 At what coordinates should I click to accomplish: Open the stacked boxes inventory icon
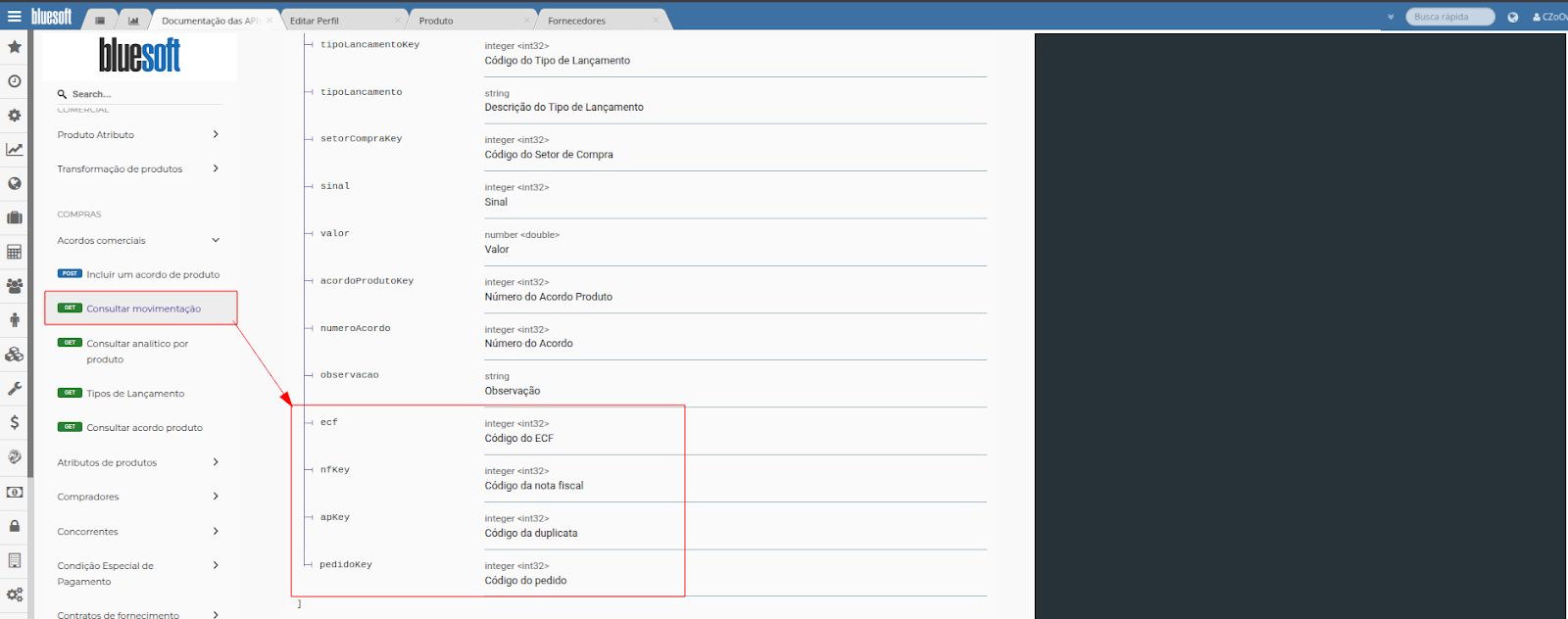[15, 355]
